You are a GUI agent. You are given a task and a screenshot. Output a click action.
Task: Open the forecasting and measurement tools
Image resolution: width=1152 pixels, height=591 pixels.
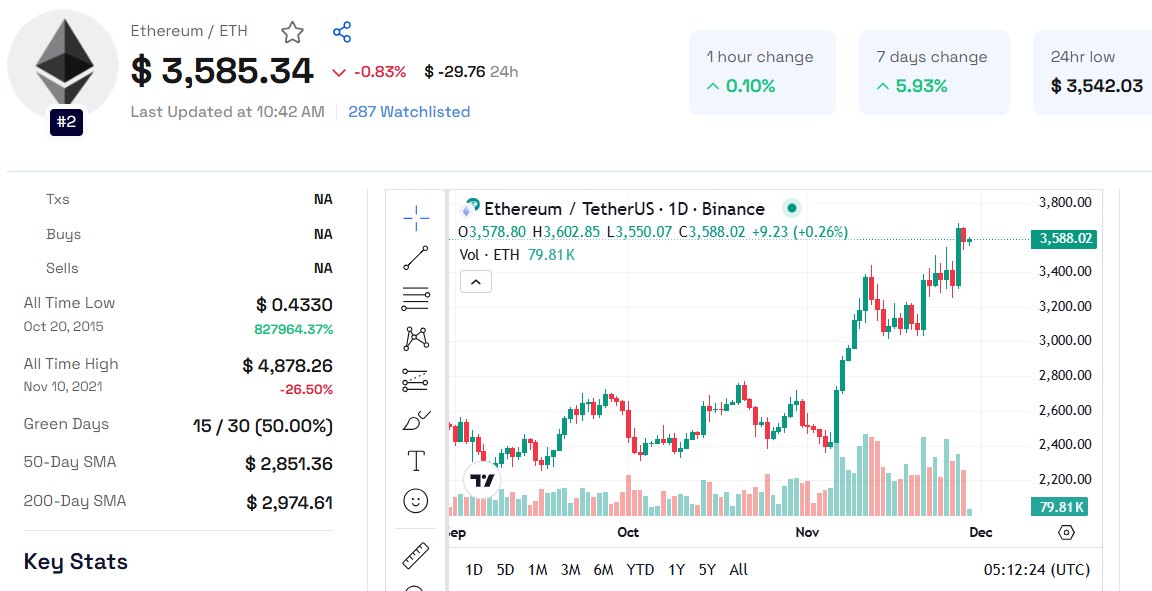(416, 380)
